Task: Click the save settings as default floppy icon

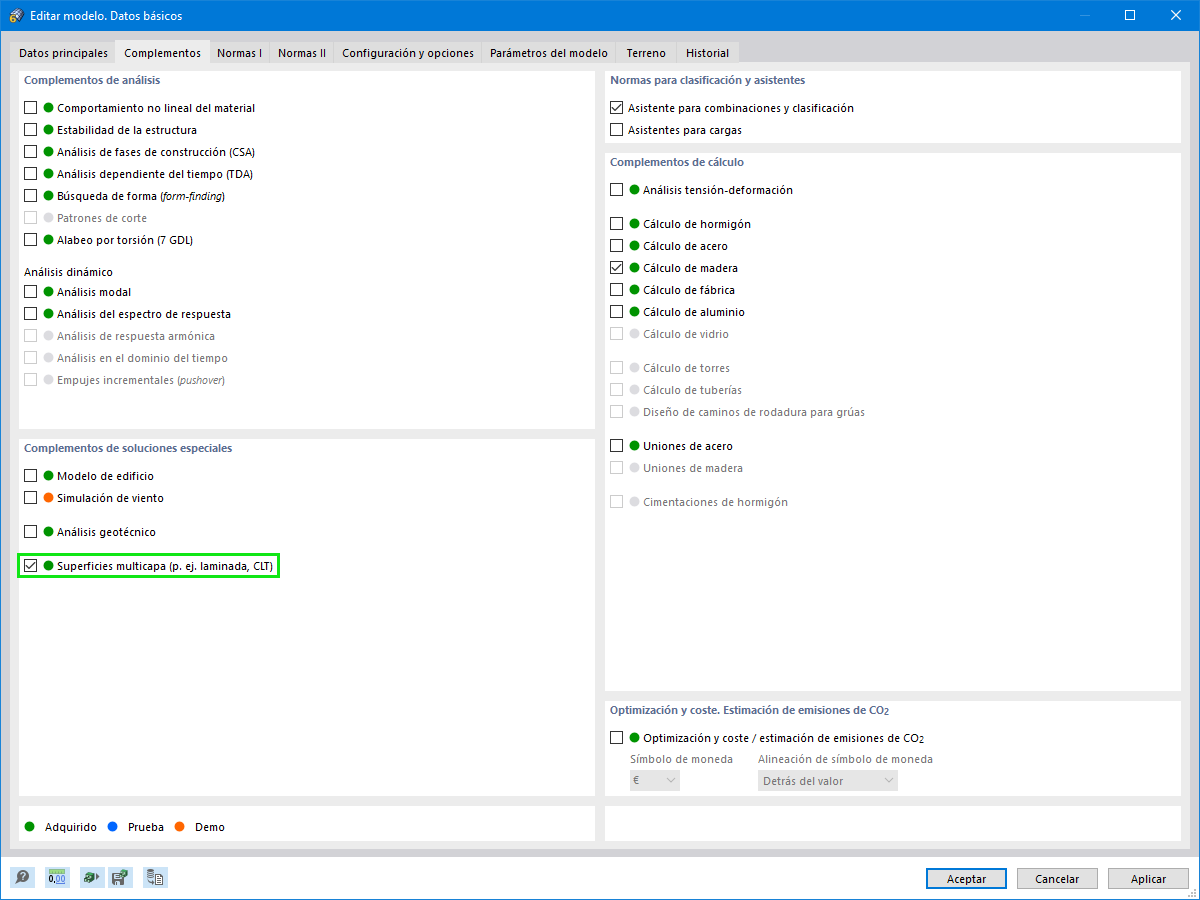Action: (120, 877)
